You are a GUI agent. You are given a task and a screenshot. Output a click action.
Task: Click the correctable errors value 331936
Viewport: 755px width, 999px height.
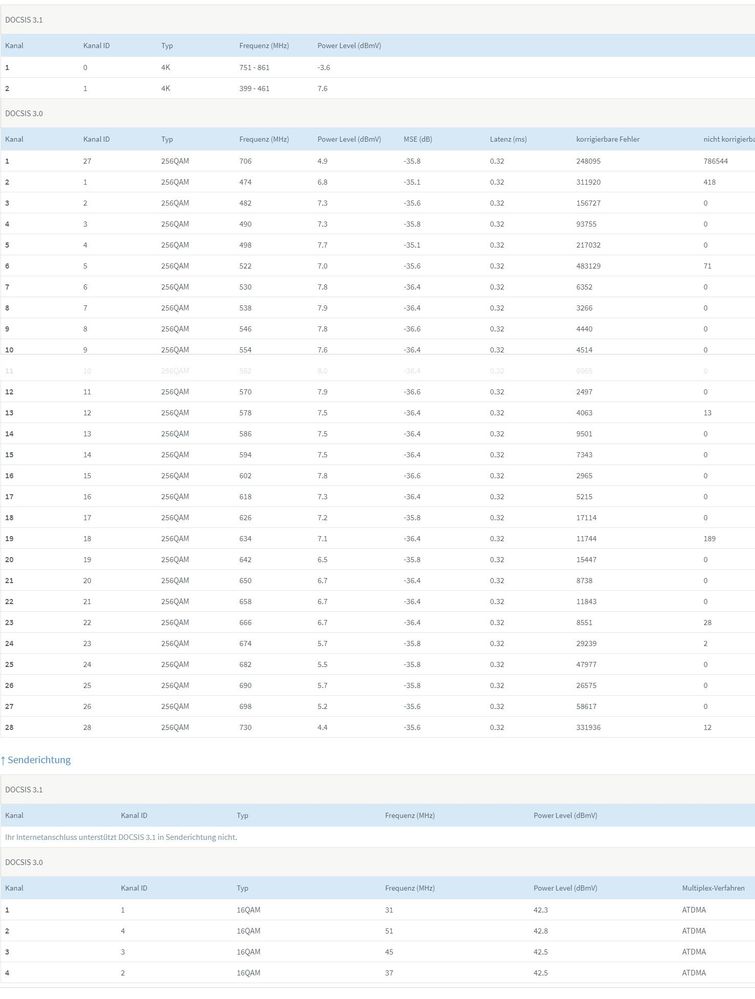pyautogui.click(x=588, y=728)
